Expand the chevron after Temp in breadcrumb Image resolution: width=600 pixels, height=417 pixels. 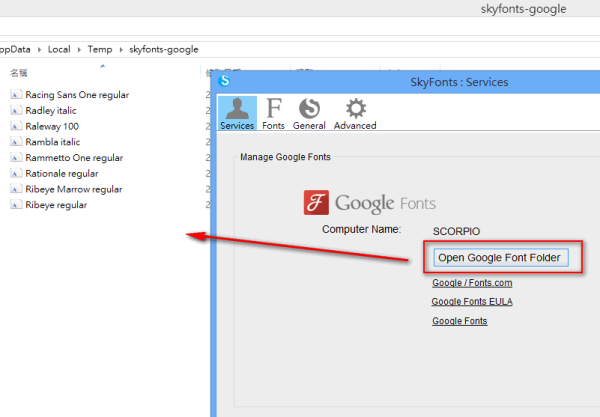point(120,49)
